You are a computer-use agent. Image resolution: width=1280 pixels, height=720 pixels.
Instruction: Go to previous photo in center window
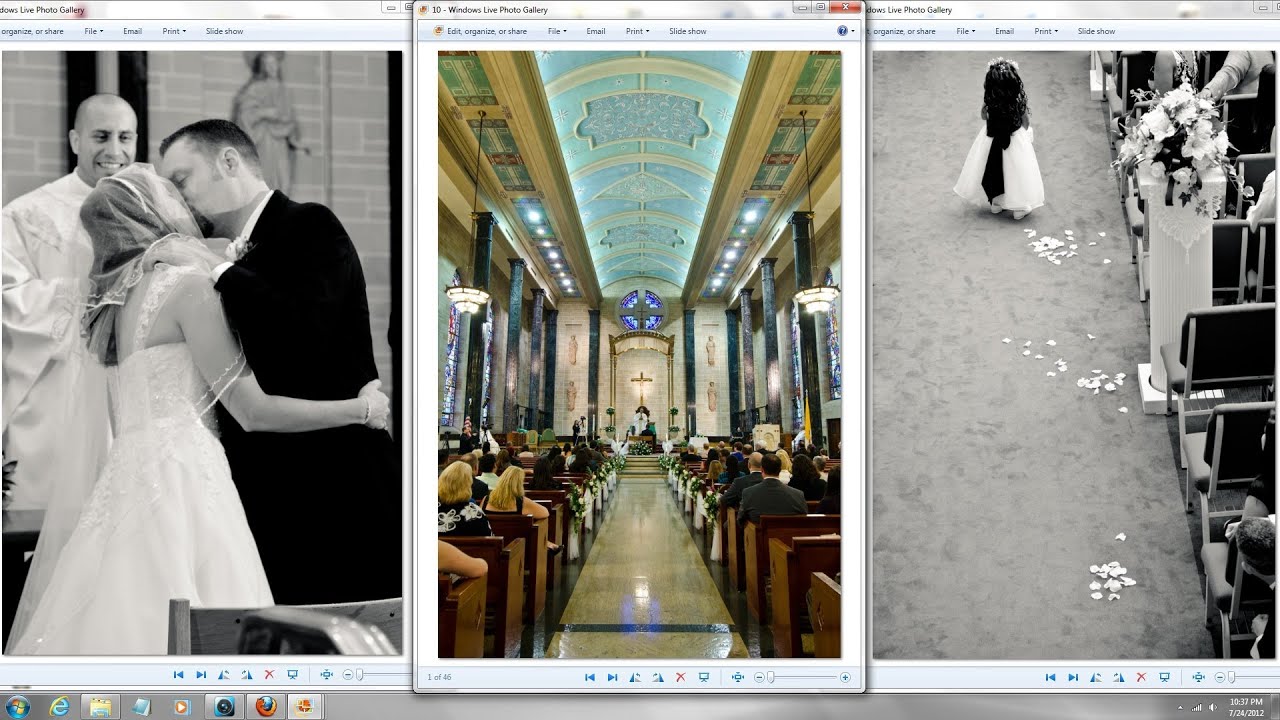tap(590, 677)
